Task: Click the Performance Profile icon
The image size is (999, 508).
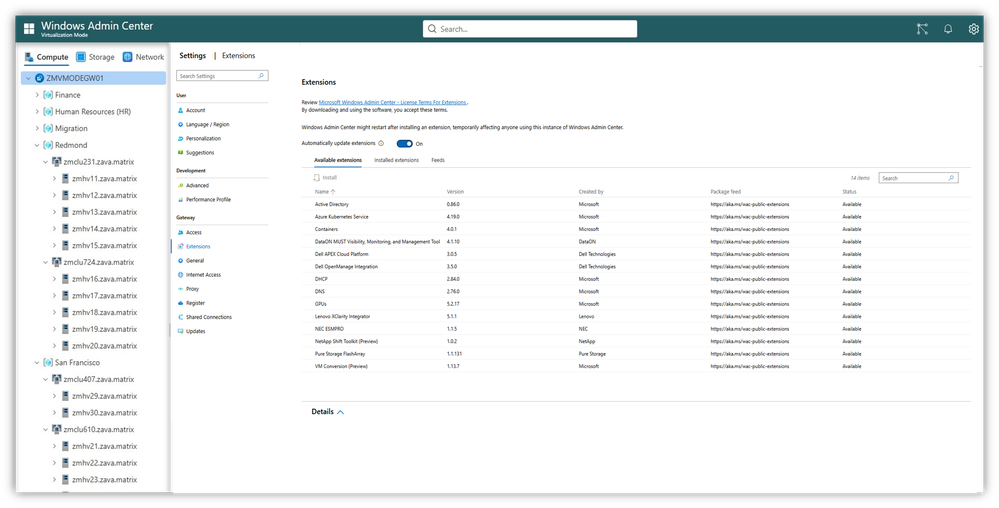Action: point(180,200)
